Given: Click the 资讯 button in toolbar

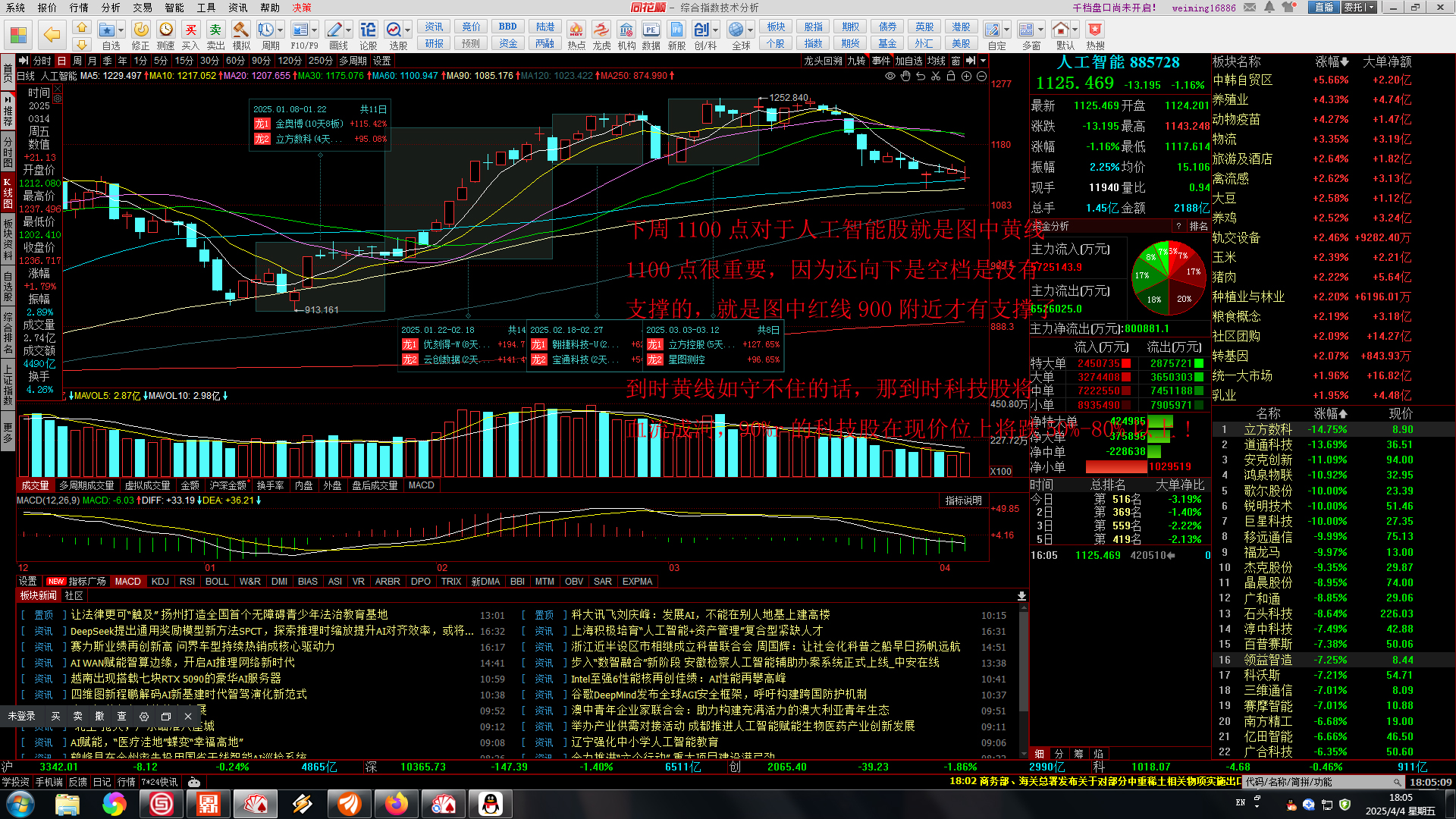Looking at the screenshot, I should 434,27.
